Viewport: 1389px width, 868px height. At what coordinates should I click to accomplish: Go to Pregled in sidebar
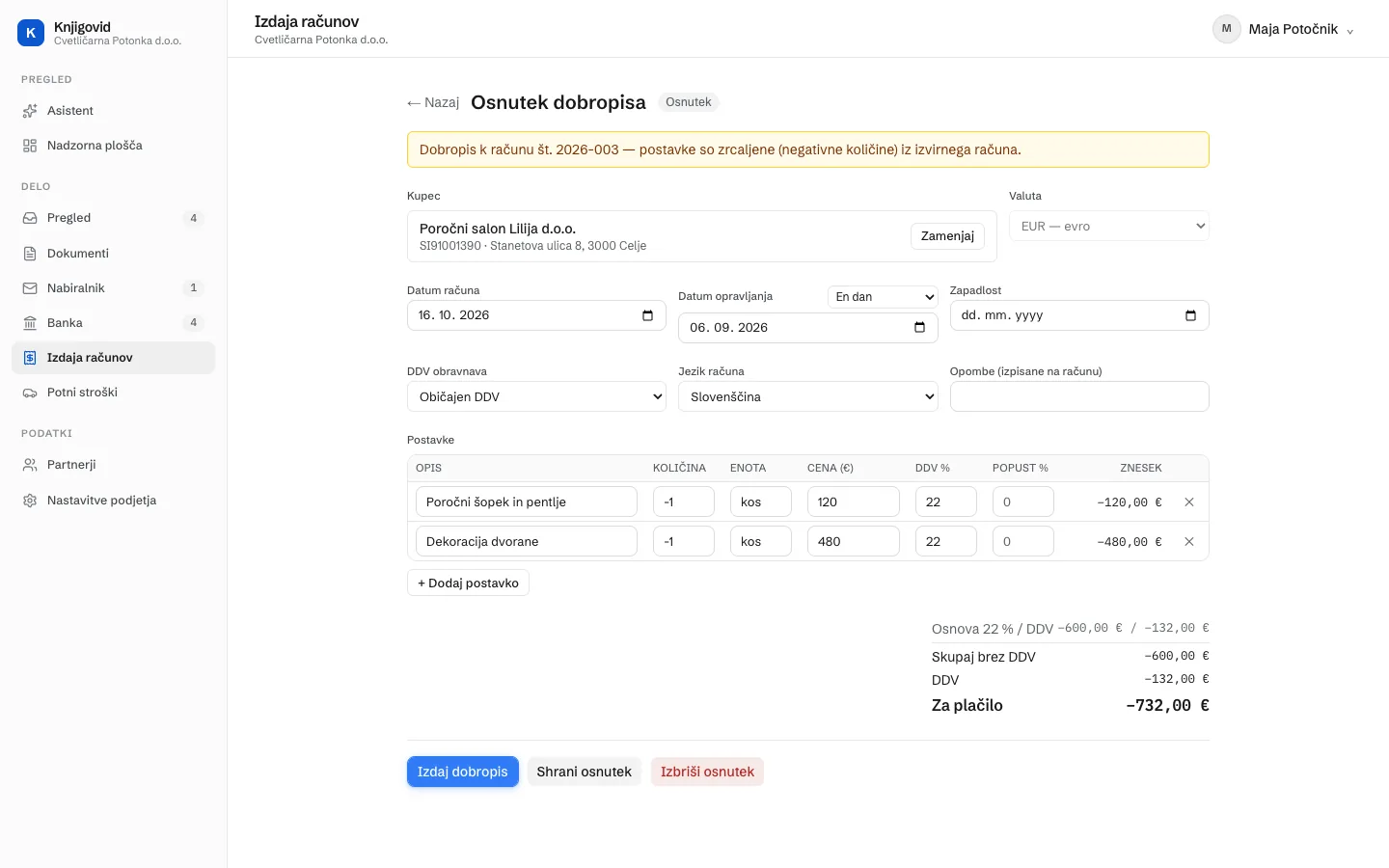(113, 218)
